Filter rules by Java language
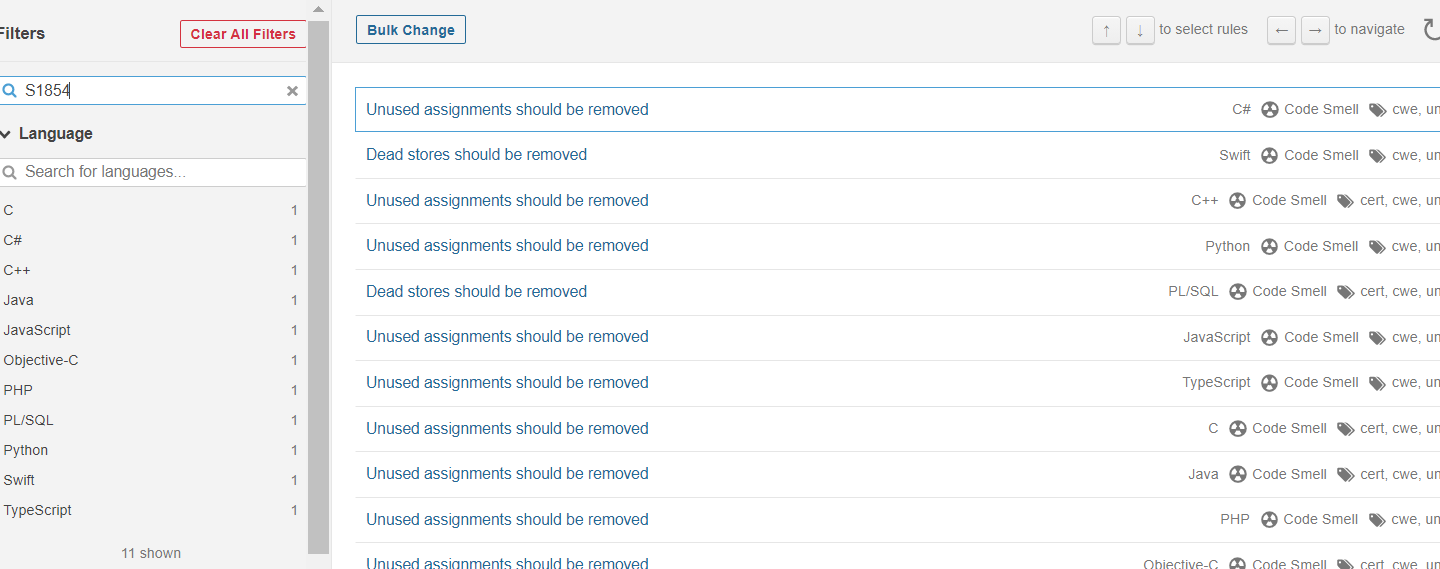The width and height of the screenshot is (1440, 569). [19, 300]
